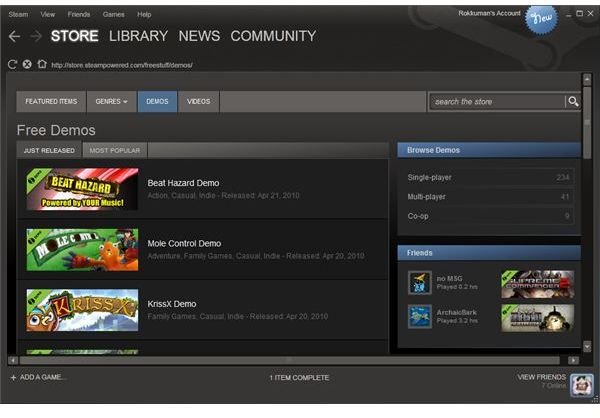600x418 pixels.
Task: Open the Mole Control Demo title
Action: pos(184,243)
